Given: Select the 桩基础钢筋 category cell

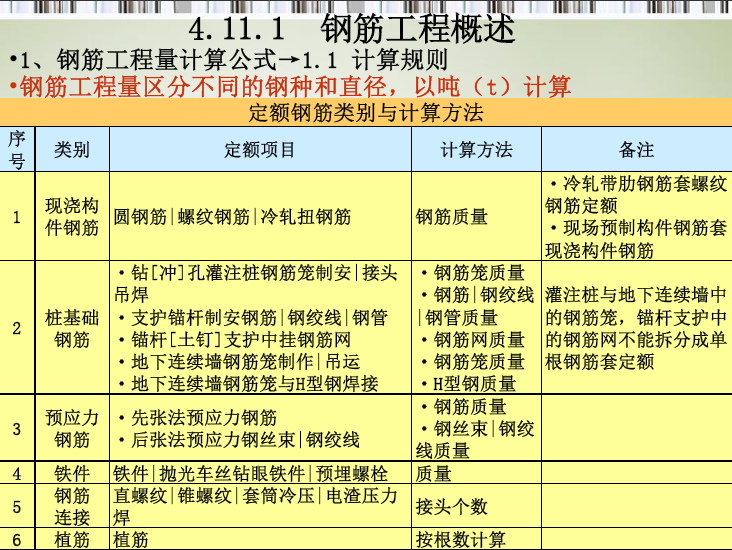Looking at the screenshot, I should point(72,329).
